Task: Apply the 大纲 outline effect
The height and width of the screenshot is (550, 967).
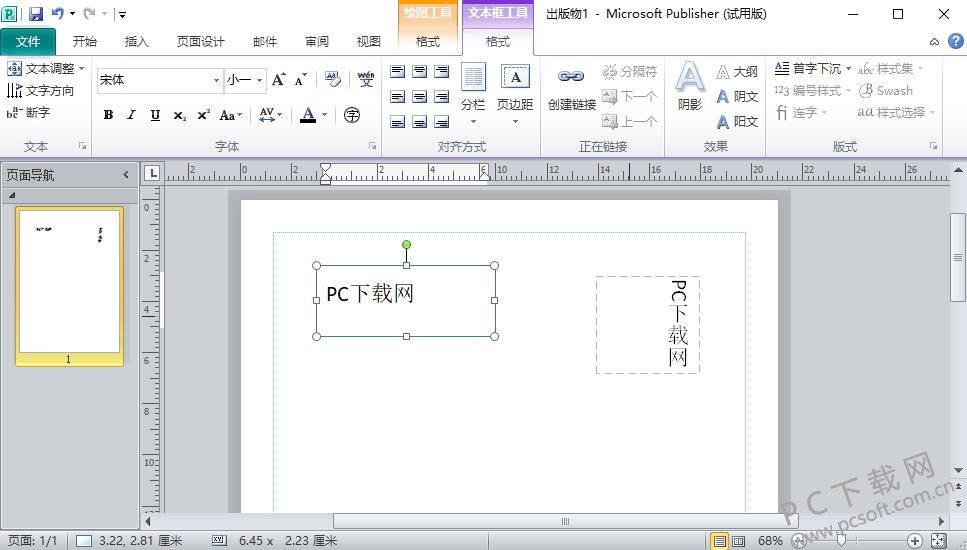Action: point(736,72)
